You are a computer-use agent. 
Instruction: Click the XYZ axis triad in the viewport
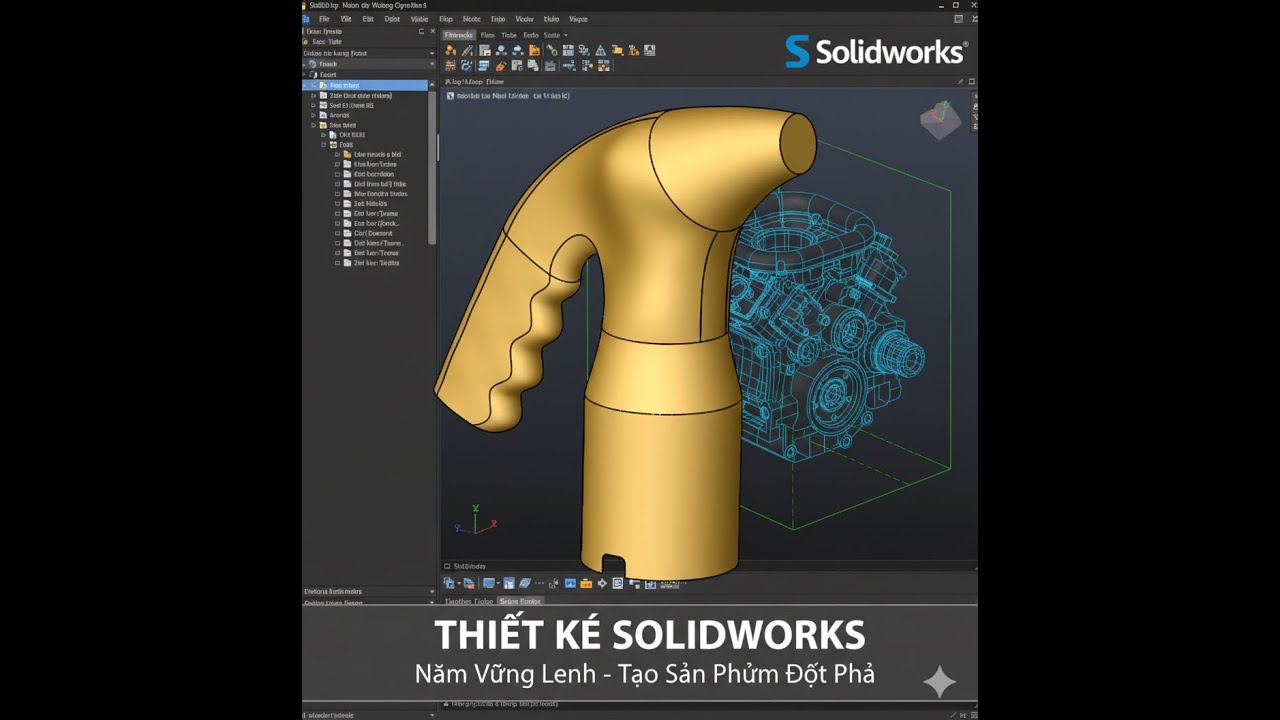pyautogui.click(x=476, y=520)
